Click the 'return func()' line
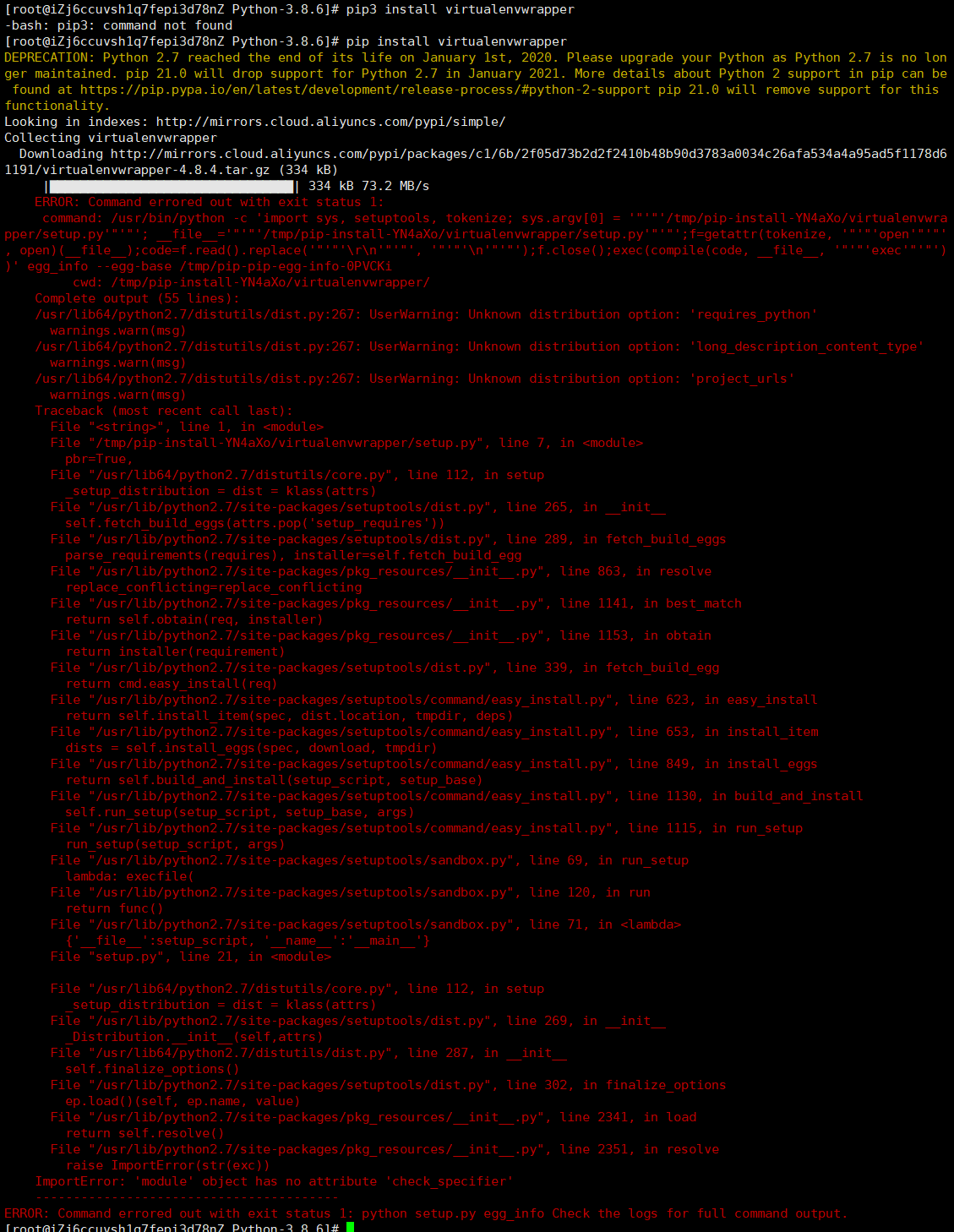The image size is (954, 1232). 114,908
